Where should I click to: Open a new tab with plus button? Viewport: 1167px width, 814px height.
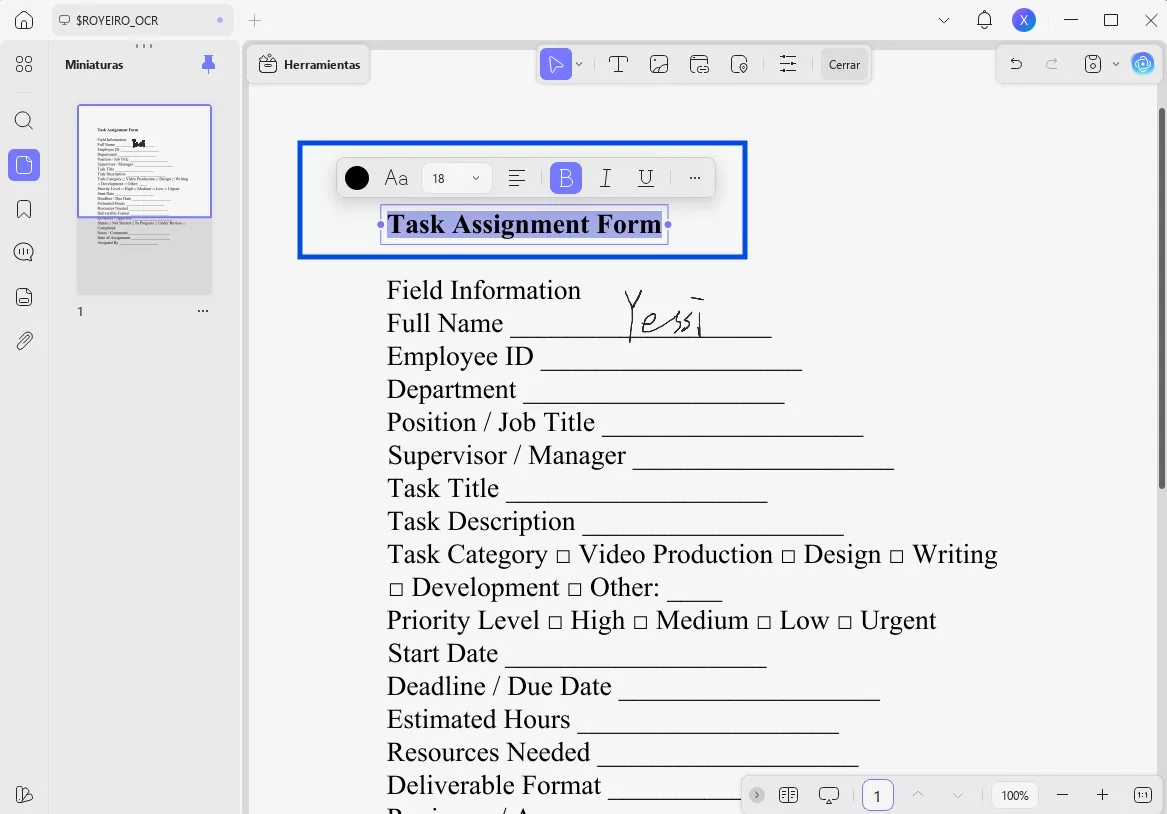pyautogui.click(x=254, y=20)
